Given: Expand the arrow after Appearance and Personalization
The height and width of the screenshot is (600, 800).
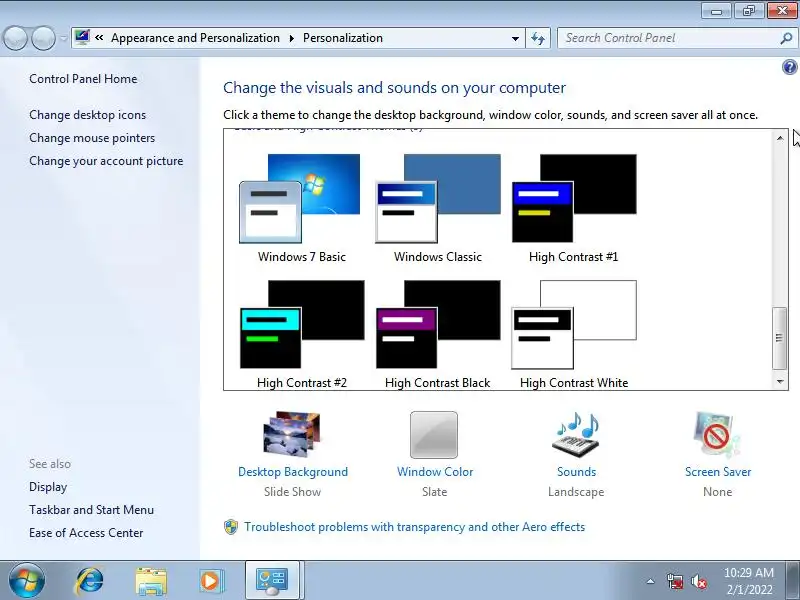Looking at the screenshot, I should tap(291, 38).
